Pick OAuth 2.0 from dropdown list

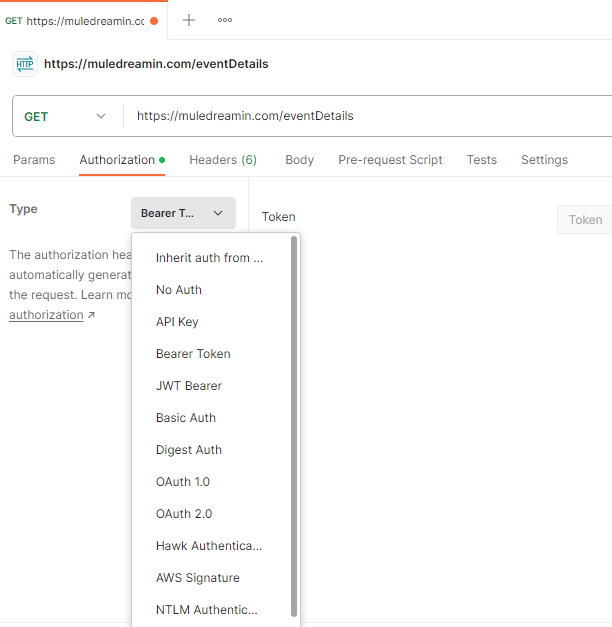click(184, 514)
